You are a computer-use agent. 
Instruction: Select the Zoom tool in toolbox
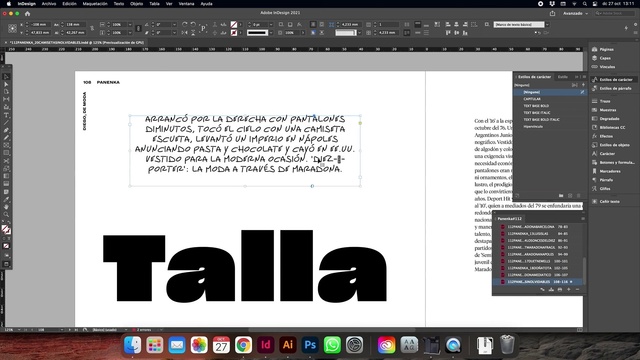tap(6, 214)
